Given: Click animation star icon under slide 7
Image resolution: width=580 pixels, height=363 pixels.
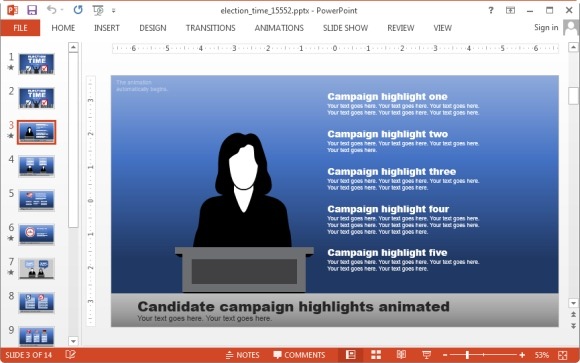Looking at the screenshot, I should (11, 272).
